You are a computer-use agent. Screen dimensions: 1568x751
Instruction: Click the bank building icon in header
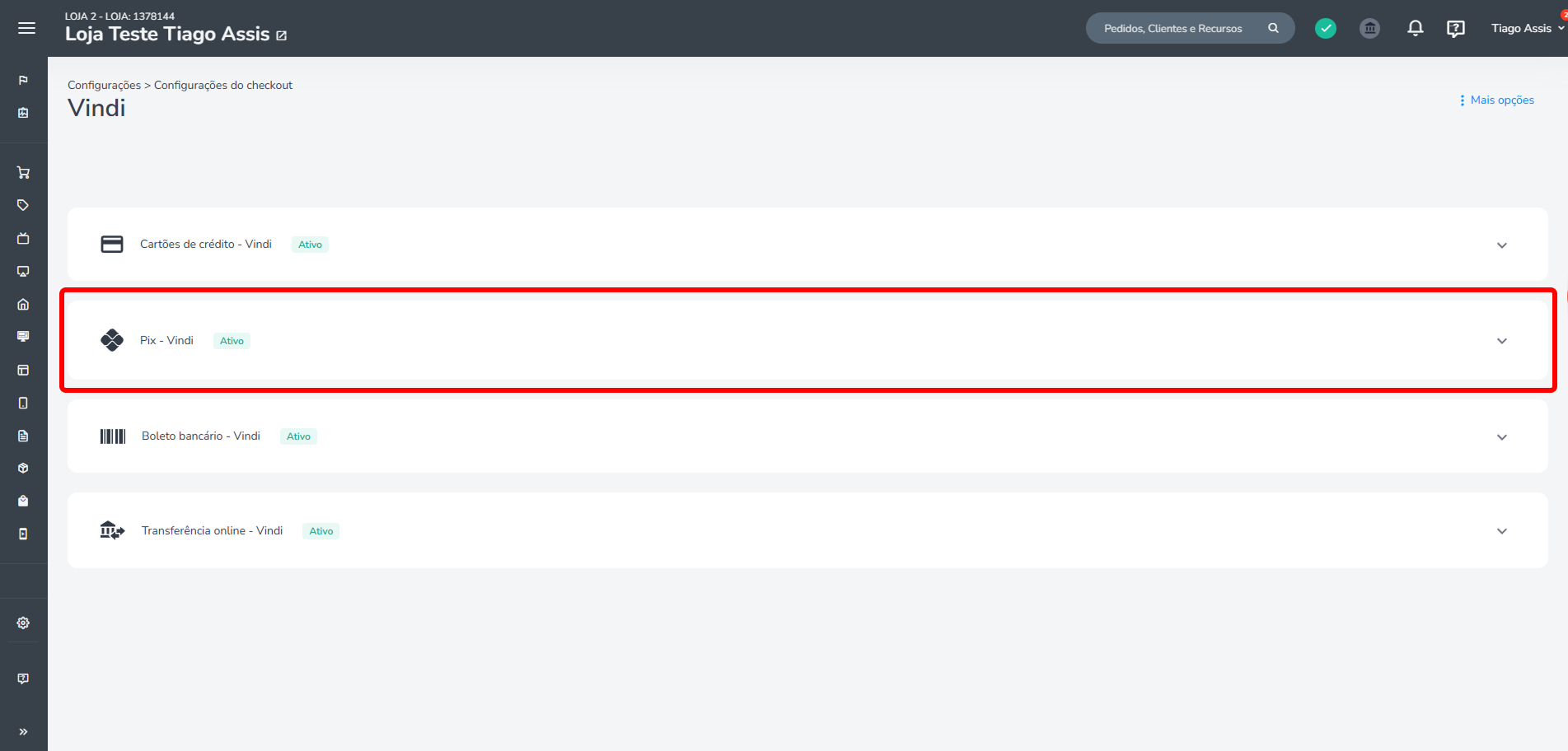(1369, 28)
